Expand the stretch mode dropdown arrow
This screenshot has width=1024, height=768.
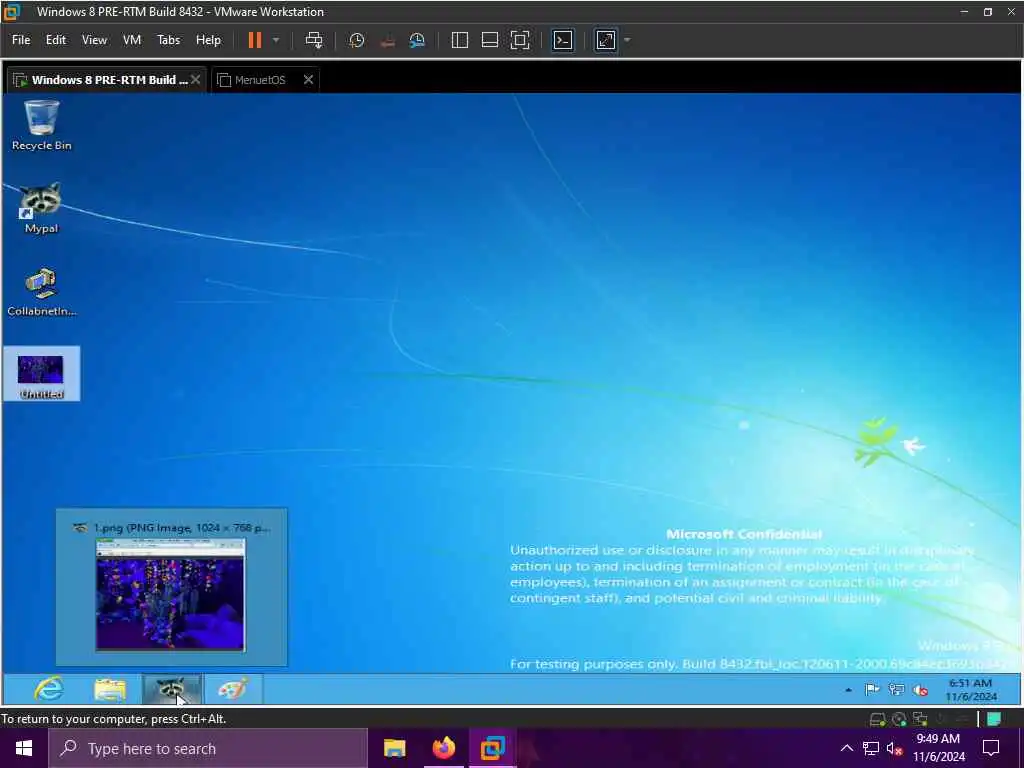pyautogui.click(x=627, y=40)
